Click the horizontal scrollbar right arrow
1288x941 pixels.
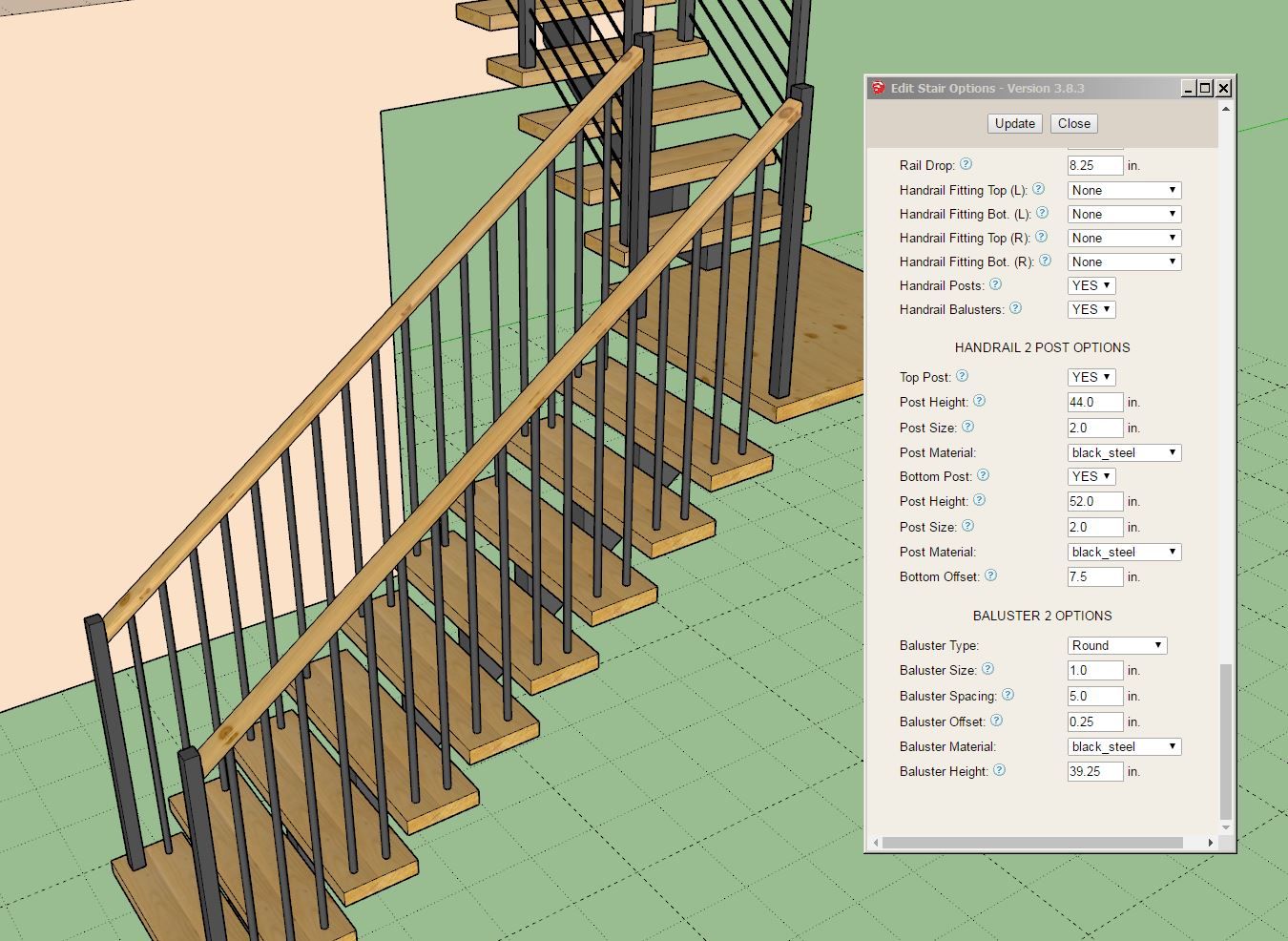(x=1210, y=843)
